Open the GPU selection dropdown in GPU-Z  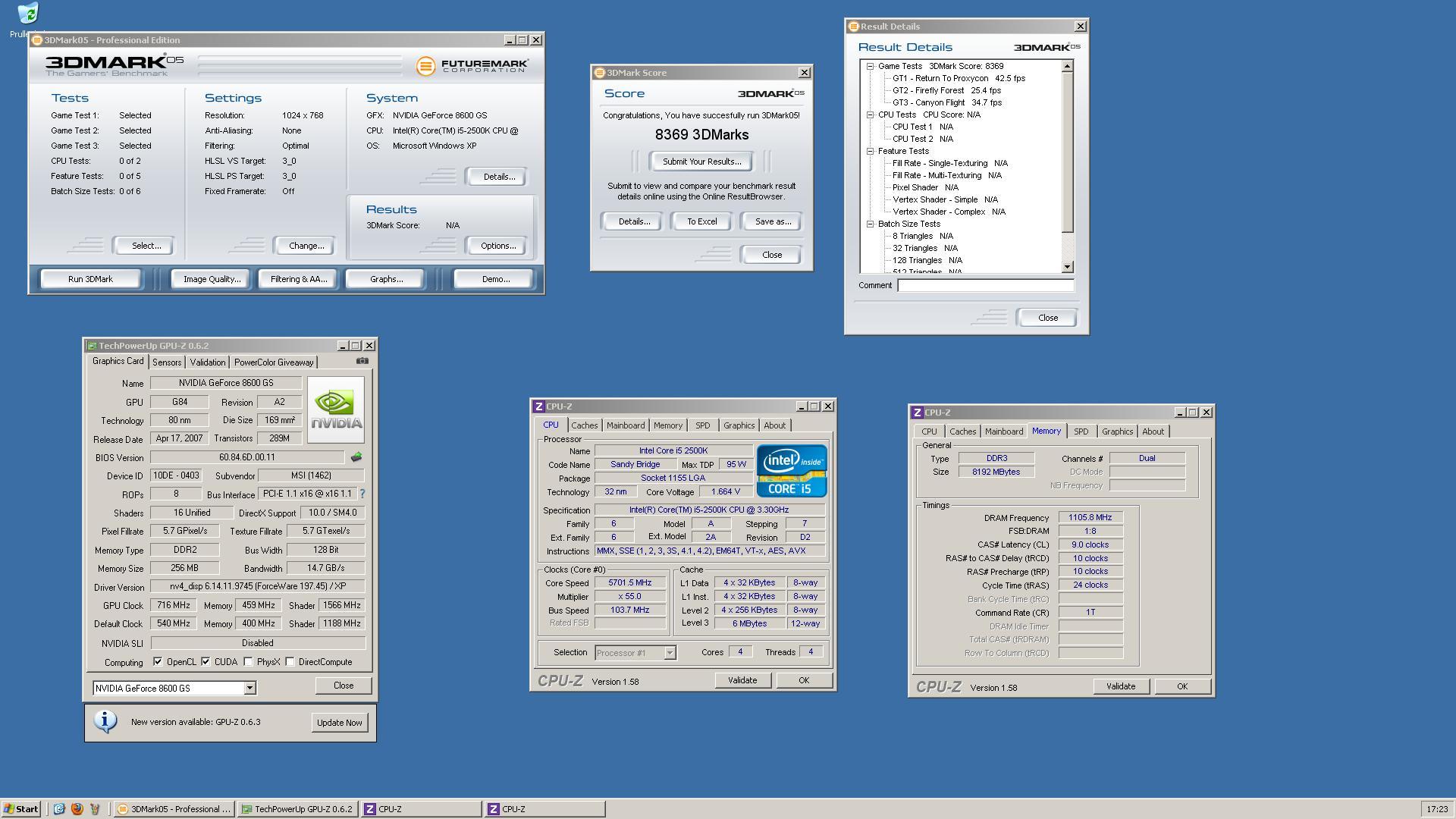tap(249, 688)
